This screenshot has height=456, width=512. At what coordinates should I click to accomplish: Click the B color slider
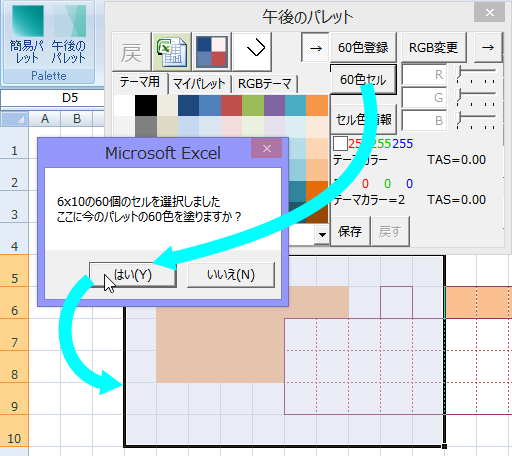pos(476,120)
